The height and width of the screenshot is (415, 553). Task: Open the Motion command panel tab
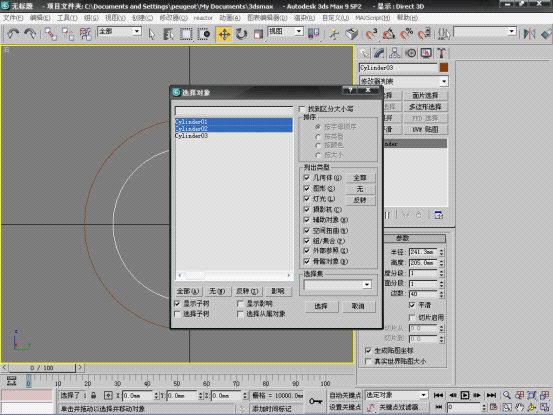410,53
